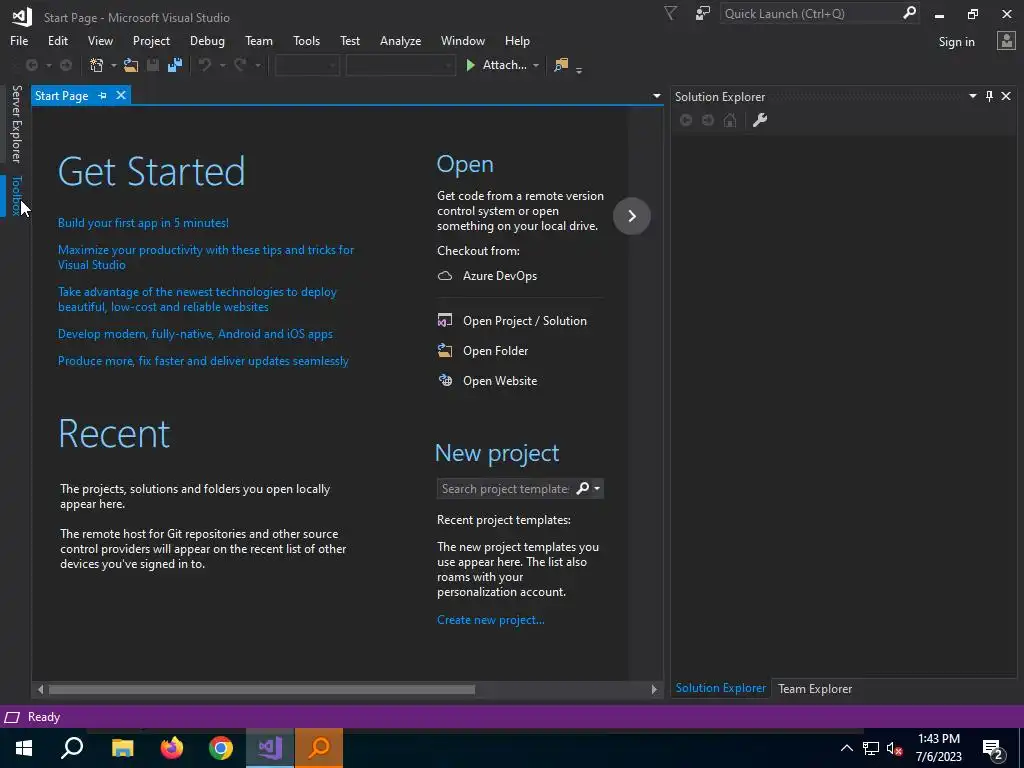The image size is (1024, 768).
Task: Click the Solution Explorer Home icon
Action: 730,120
